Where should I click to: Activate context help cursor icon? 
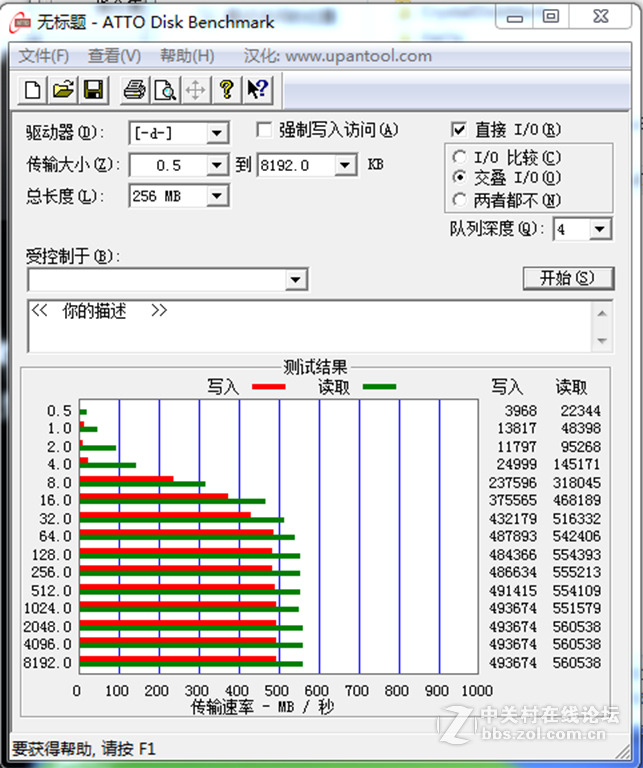tap(257, 90)
